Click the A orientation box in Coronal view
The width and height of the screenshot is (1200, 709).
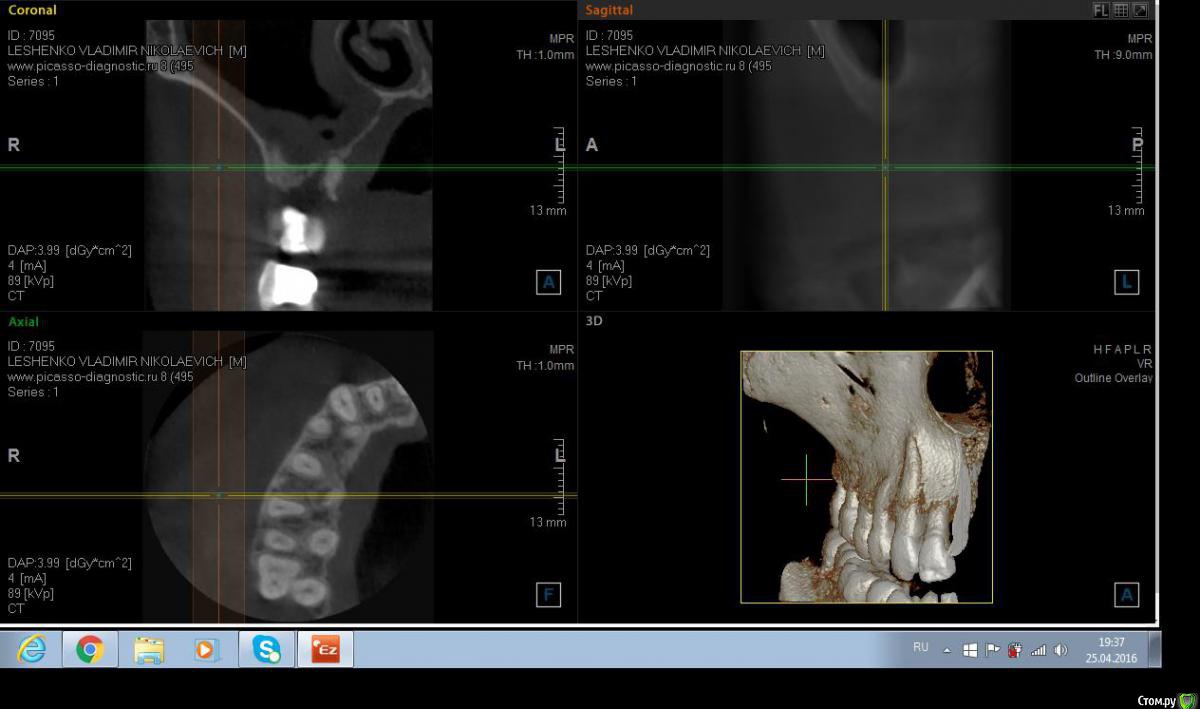[548, 283]
